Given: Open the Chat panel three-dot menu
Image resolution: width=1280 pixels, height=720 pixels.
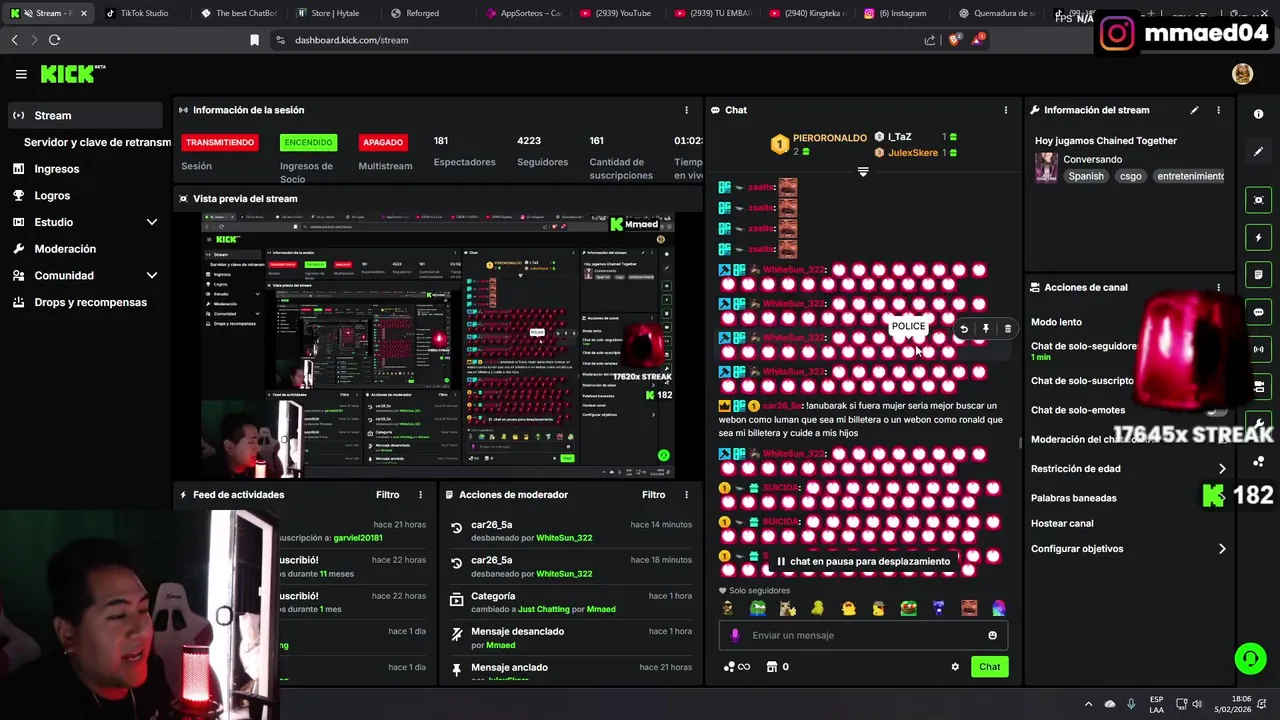Looking at the screenshot, I should pos(1006,110).
